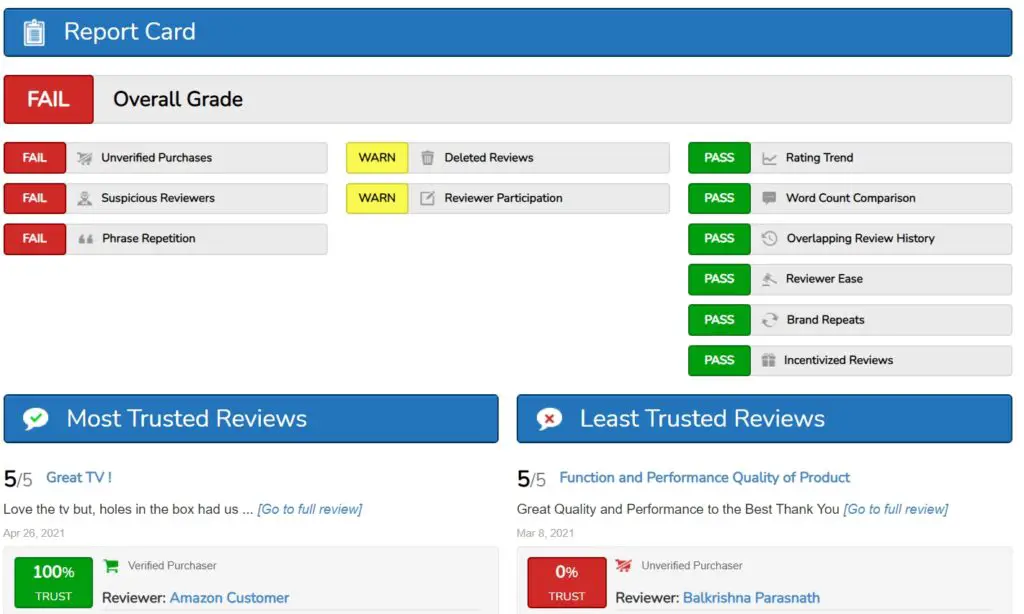The image size is (1024, 614).
Task: Select the Reviewer Participation label text
Action: click(x=503, y=199)
